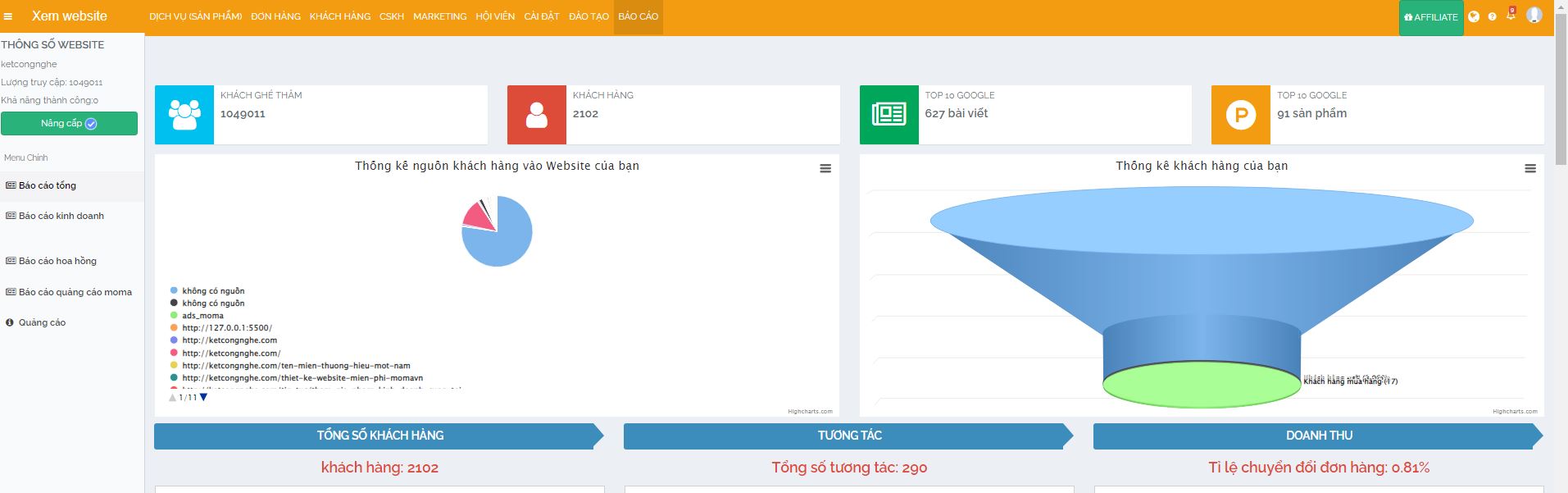The image size is (1568, 493).
Task: Open the ĐƠN HÀNG menu
Action: click(x=275, y=16)
